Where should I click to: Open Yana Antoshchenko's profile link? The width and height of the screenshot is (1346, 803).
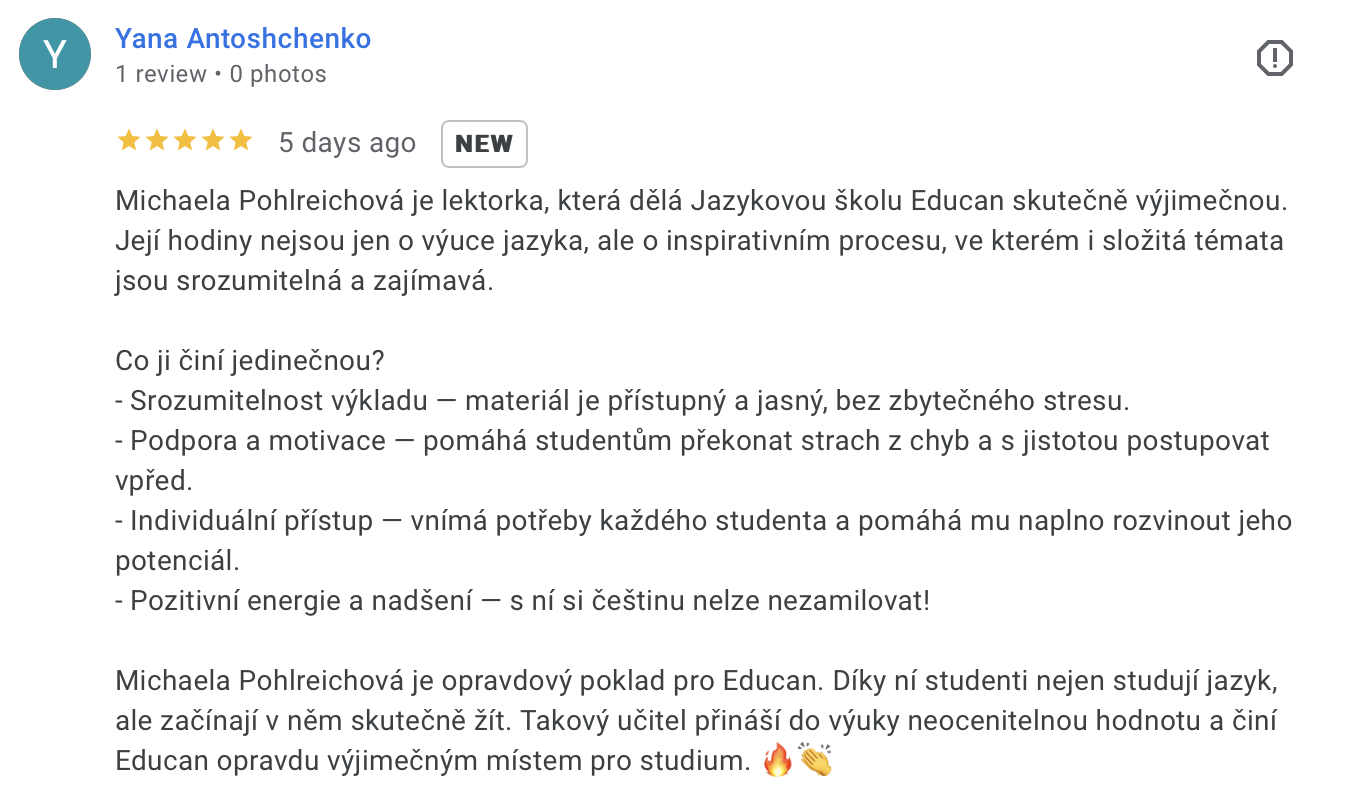[x=243, y=39]
